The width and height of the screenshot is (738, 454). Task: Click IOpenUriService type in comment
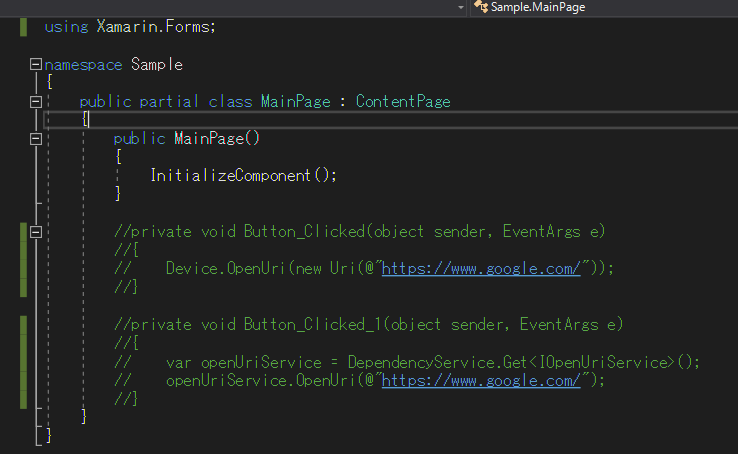click(x=606, y=362)
